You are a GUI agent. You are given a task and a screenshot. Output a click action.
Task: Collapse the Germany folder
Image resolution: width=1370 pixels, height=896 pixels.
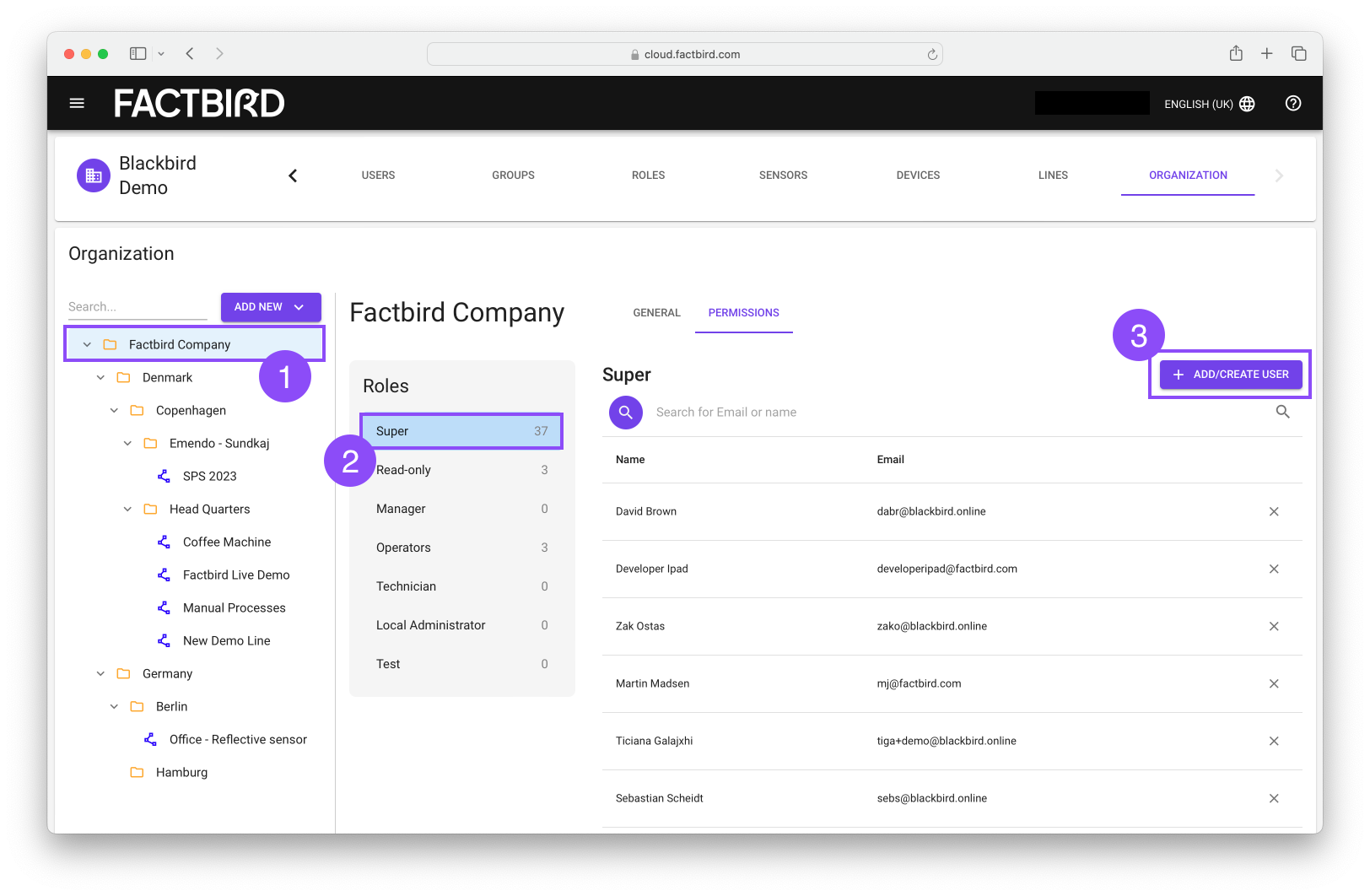pyautogui.click(x=100, y=673)
